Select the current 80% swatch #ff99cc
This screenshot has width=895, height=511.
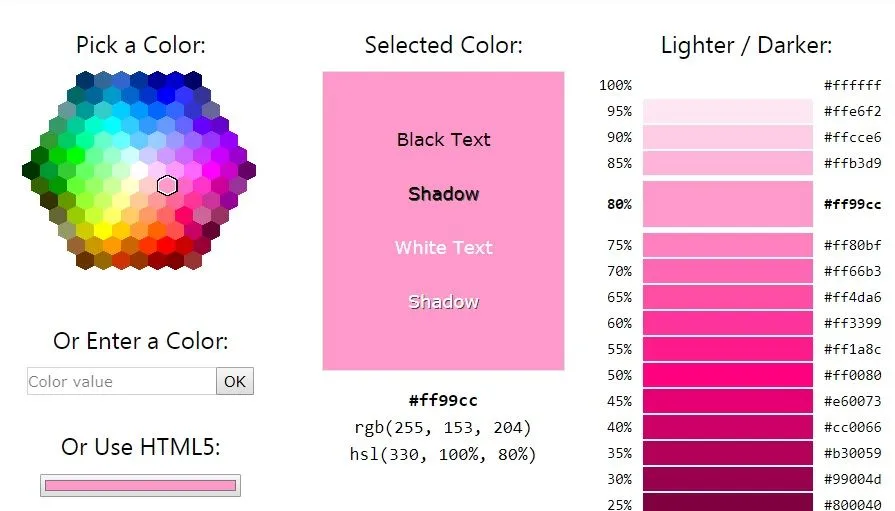(x=728, y=204)
